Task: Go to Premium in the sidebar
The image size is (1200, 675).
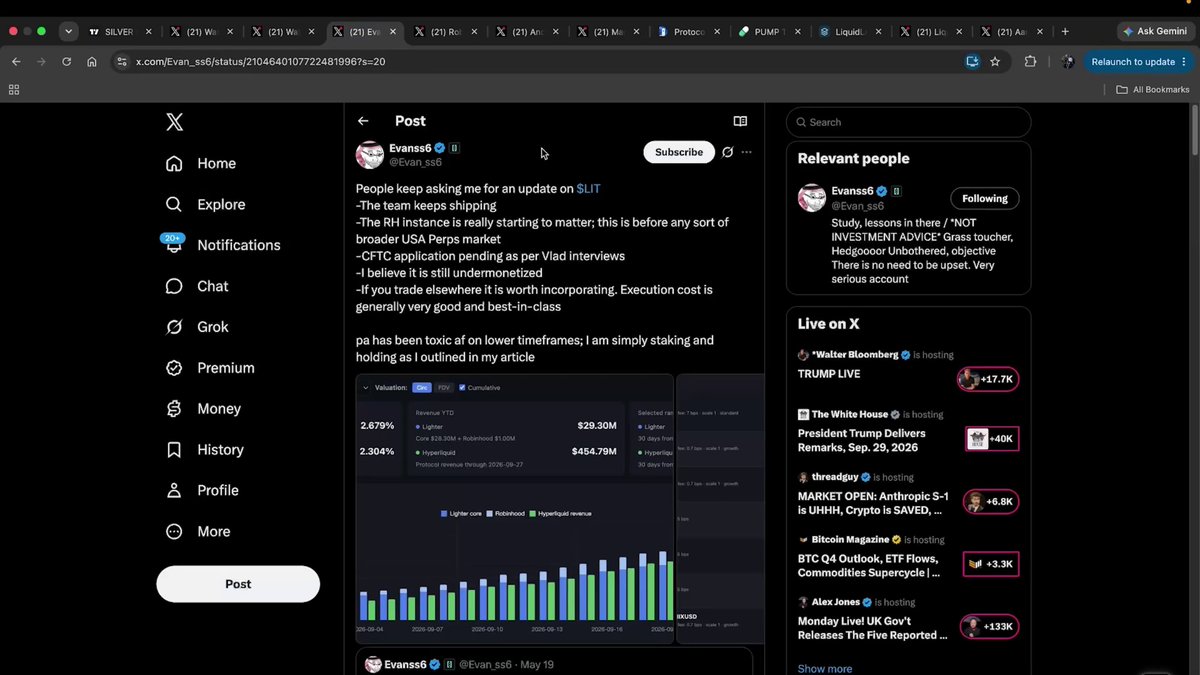Action: [211, 368]
